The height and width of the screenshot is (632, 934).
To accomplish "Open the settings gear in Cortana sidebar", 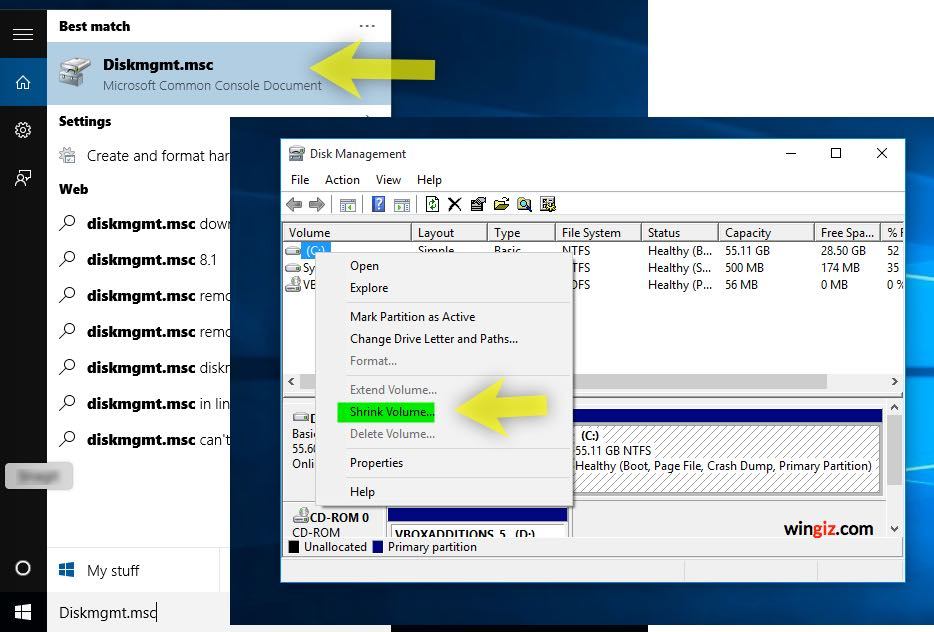I will (x=23, y=130).
